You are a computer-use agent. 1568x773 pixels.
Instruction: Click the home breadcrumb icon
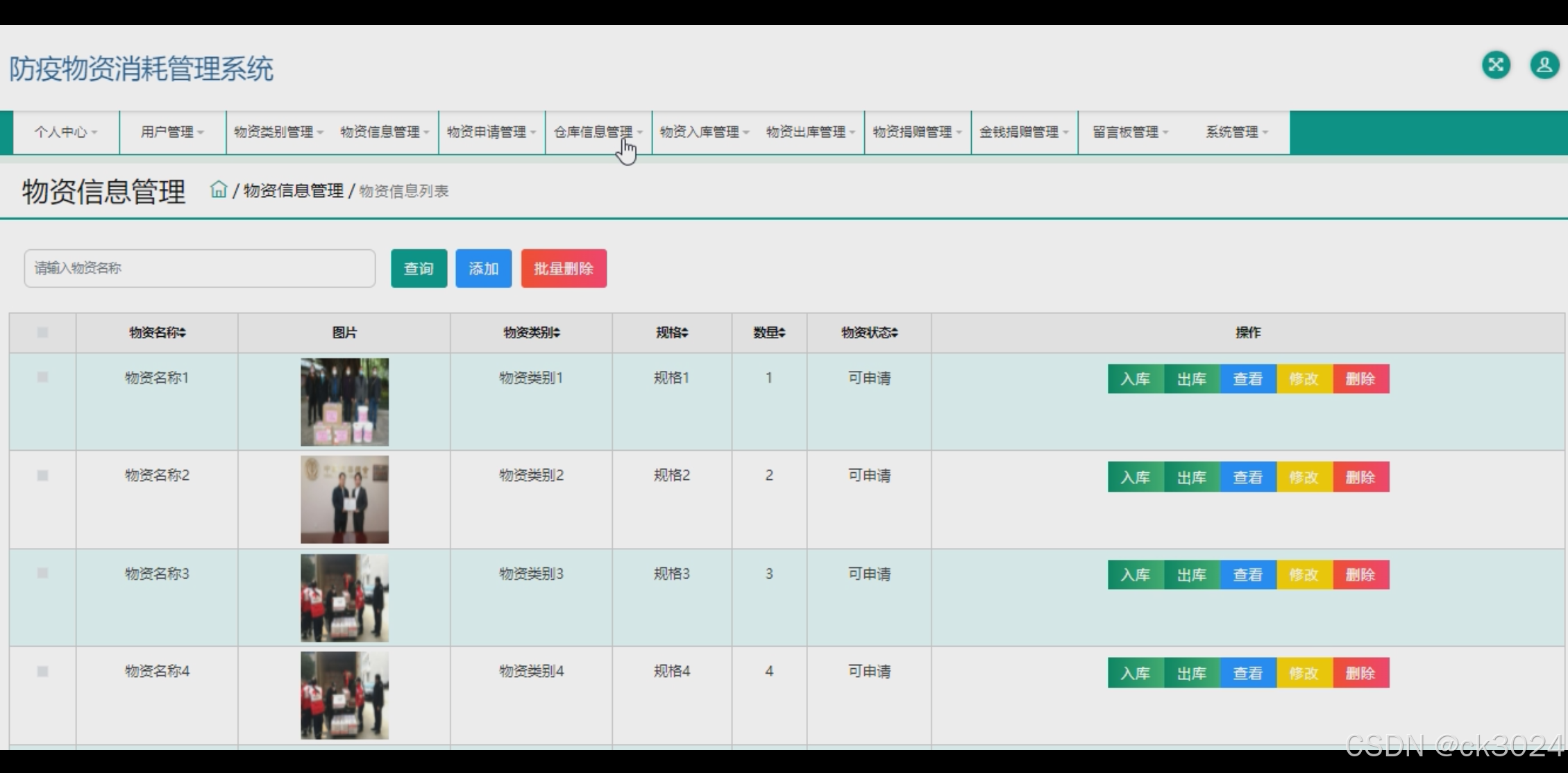(x=219, y=190)
